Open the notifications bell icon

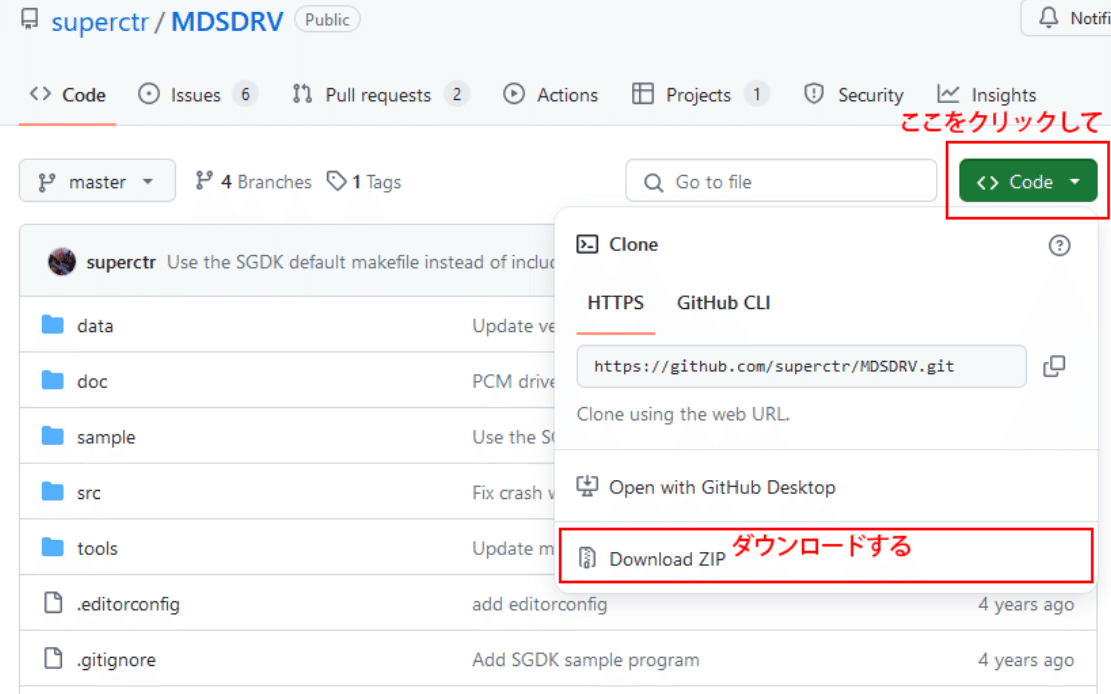[x=1050, y=18]
